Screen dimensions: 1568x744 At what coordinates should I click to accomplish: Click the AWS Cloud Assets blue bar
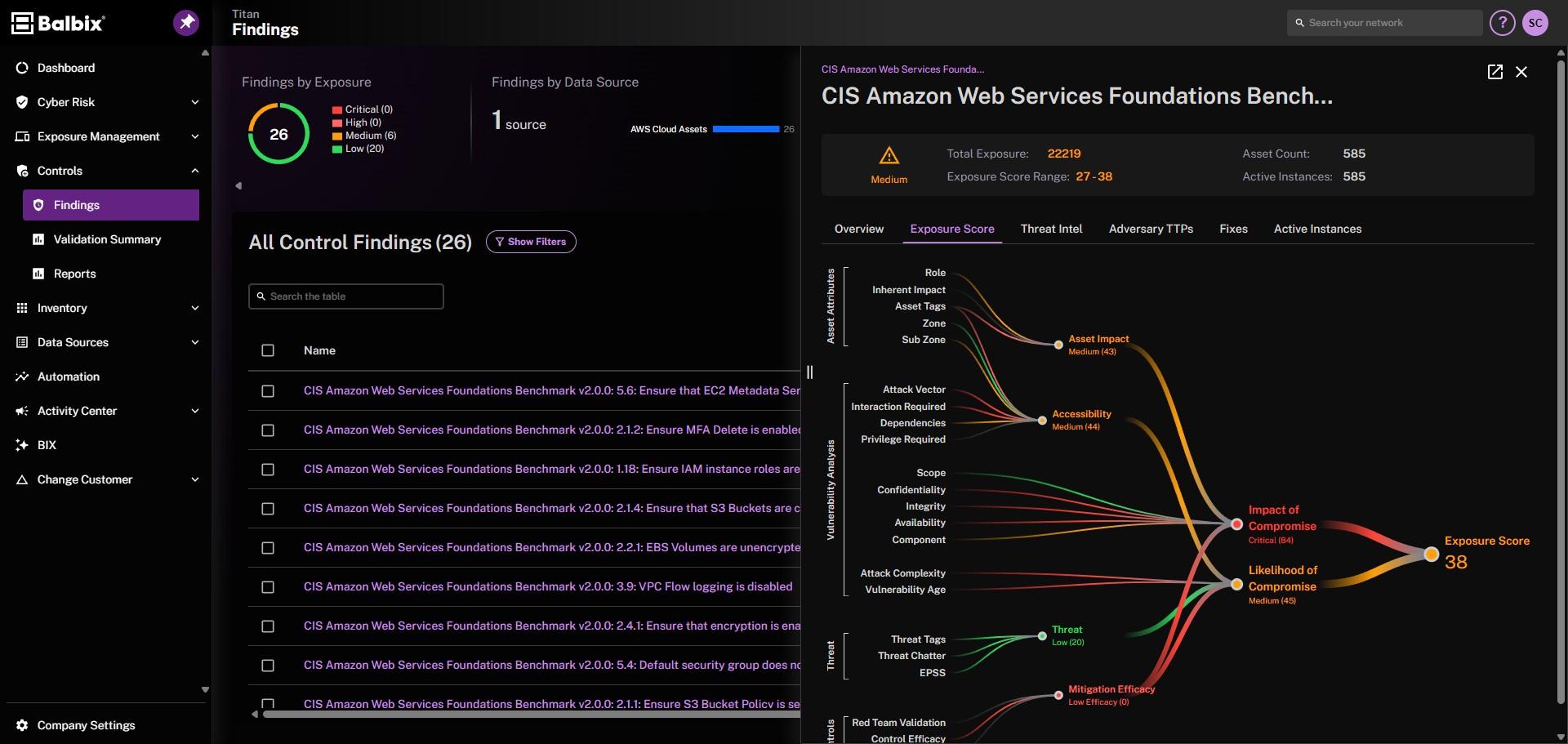746,129
